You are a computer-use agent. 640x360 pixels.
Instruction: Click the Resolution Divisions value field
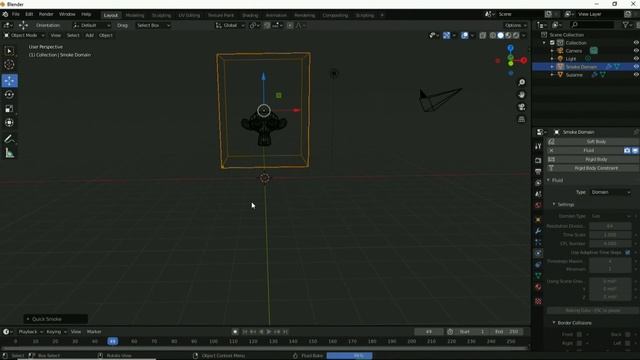[x=610, y=226]
